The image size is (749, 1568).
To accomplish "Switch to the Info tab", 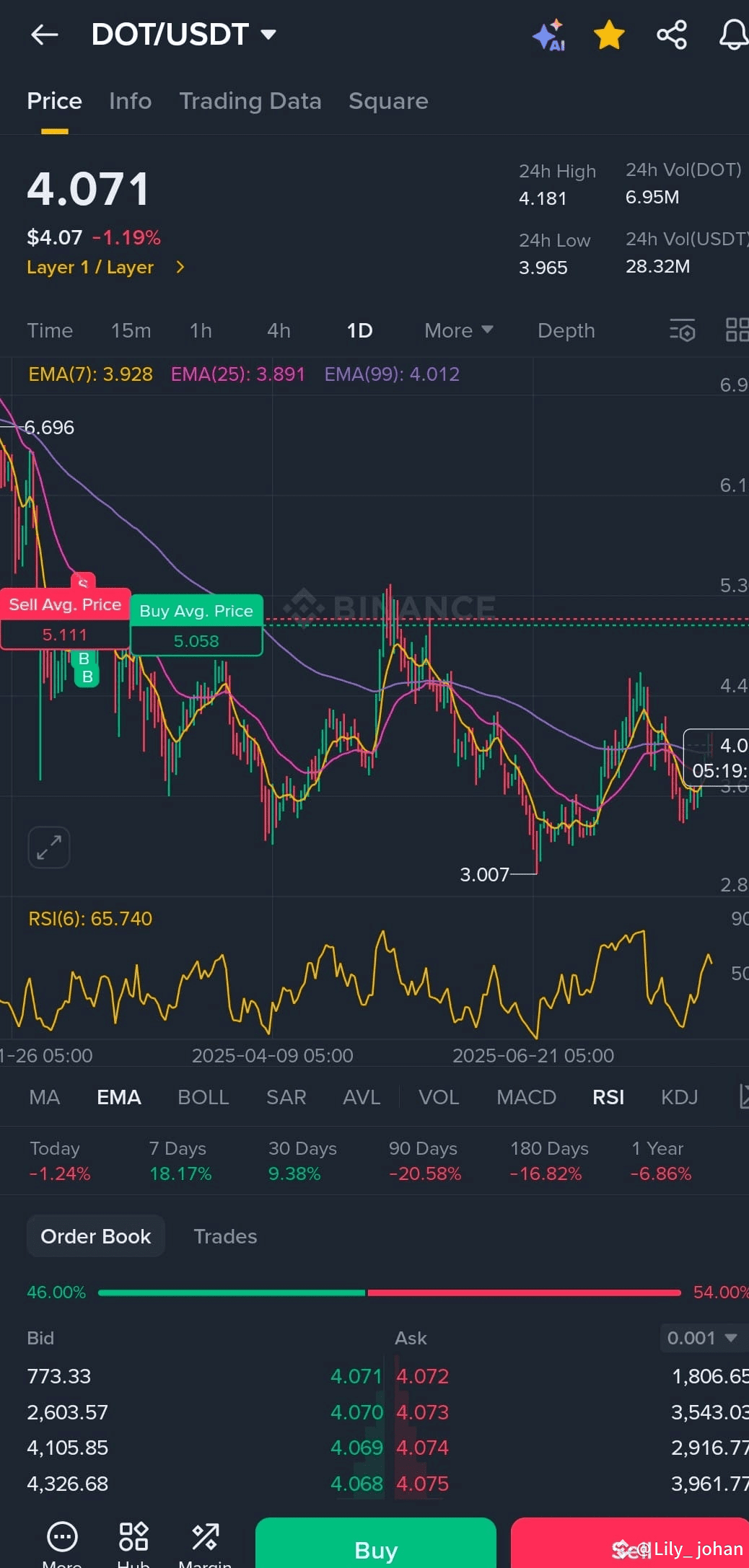I will click(130, 101).
